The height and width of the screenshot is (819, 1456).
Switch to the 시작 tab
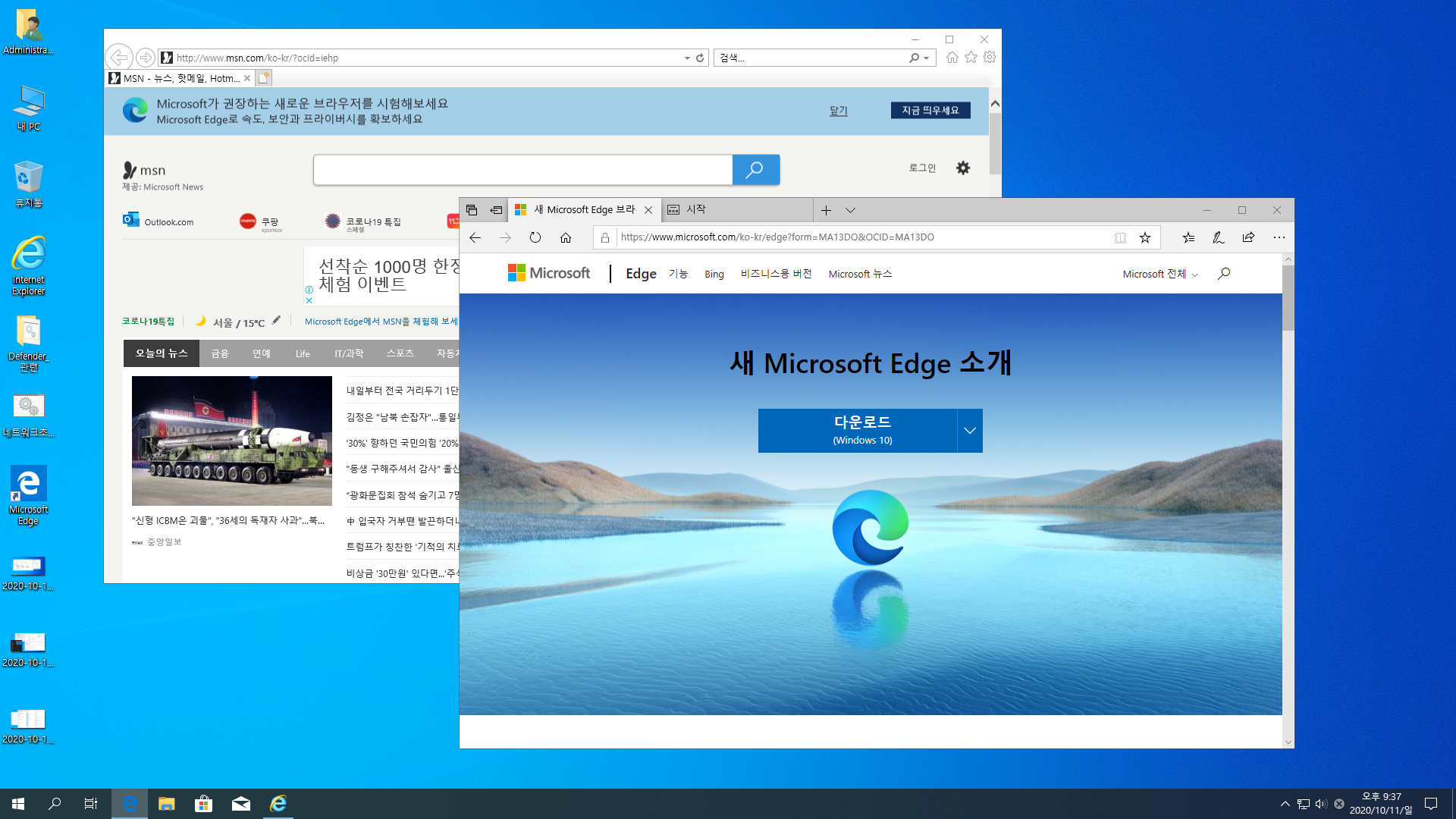[695, 209]
